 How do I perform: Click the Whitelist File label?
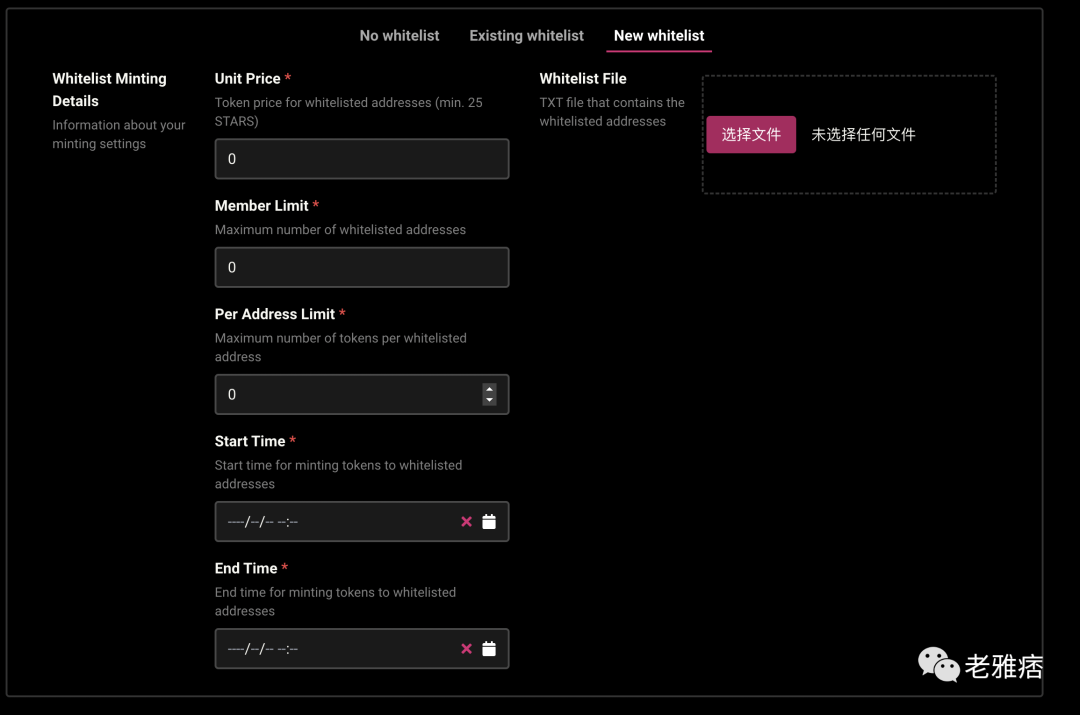point(583,79)
